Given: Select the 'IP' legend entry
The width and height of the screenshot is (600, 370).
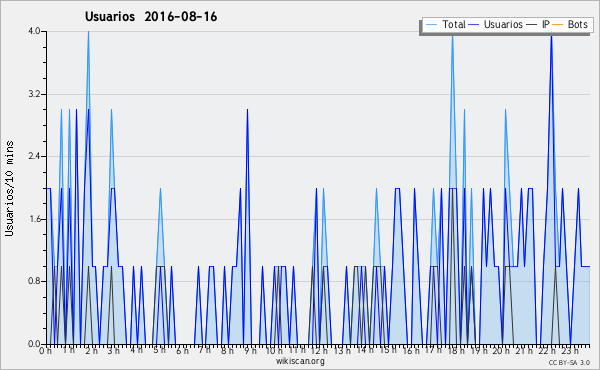Looking at the screenshot, I should point(546,24).
